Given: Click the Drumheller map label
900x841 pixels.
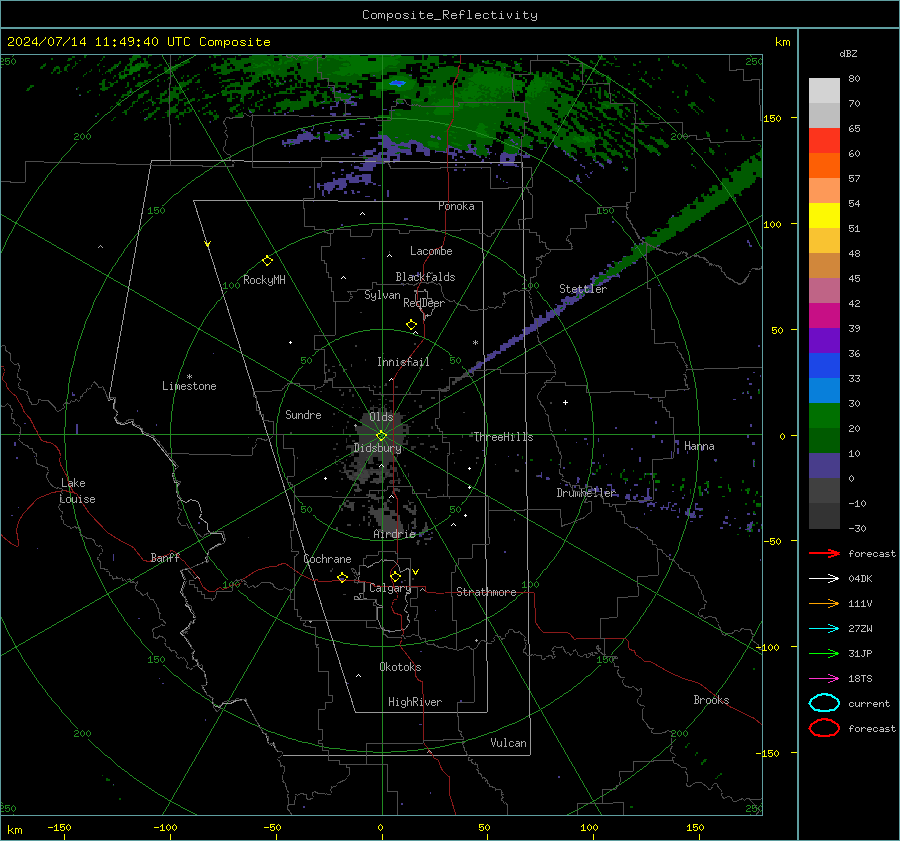Looking at the screenshot, I should pyautogui.click(x=585, y=493).
